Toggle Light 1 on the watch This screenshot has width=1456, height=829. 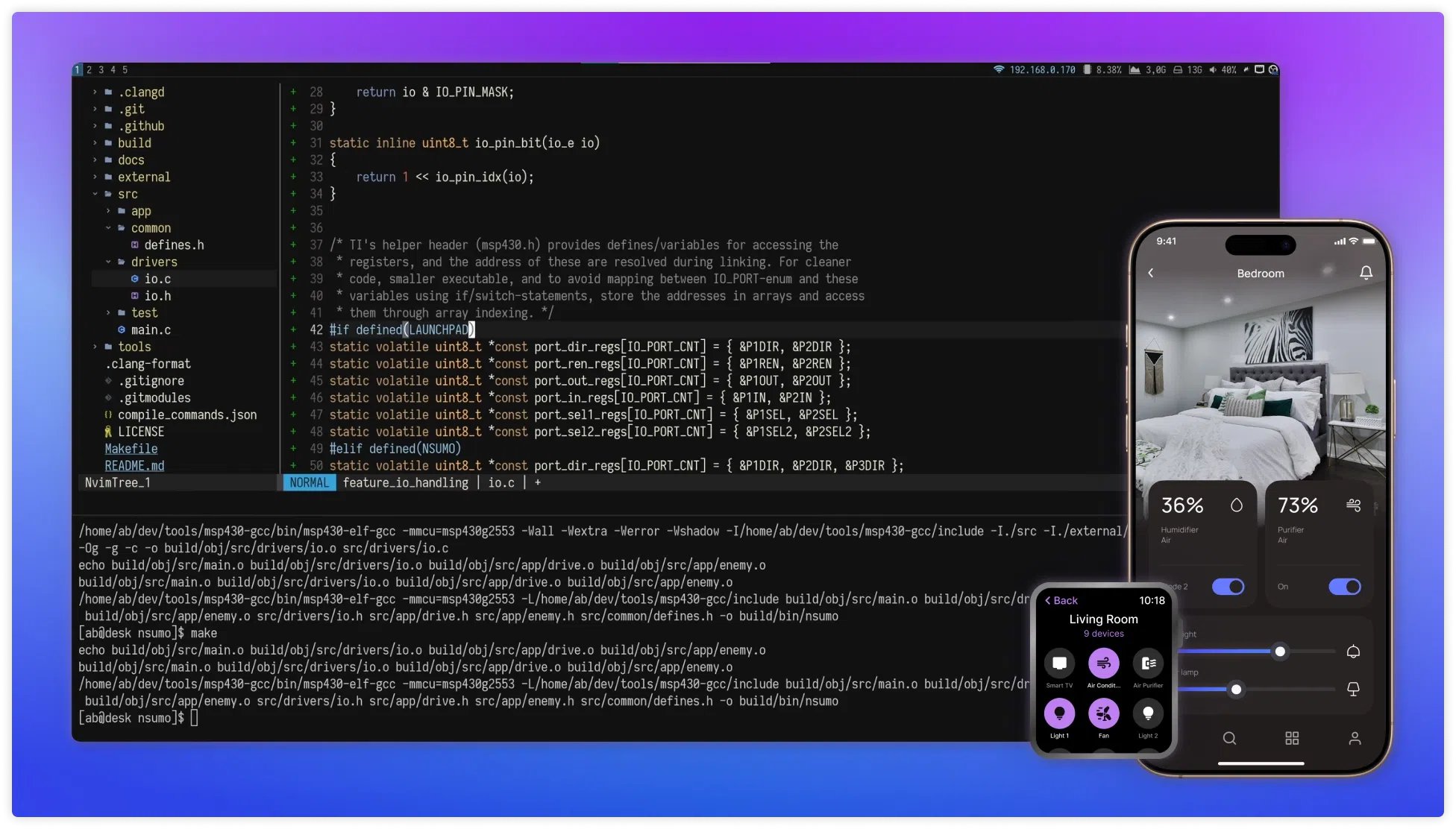click(x=1059, y=713)
